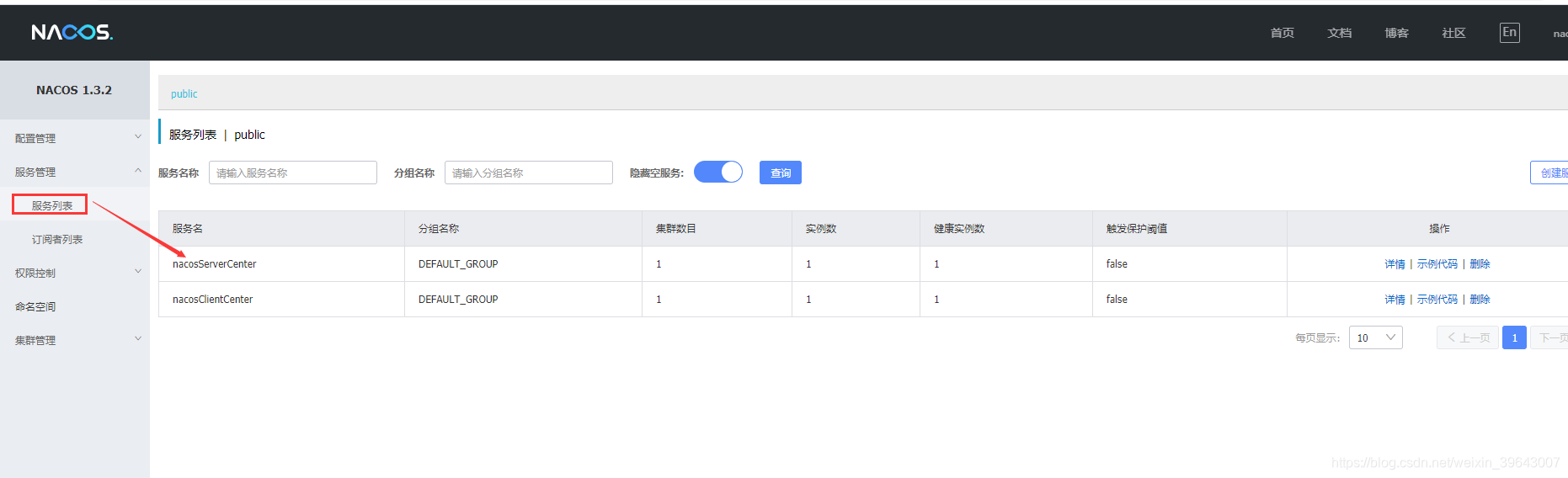Go to 首页 in top navigation
Image resolution: width=1568 pixels, height=478 pixels.
tap(1283, 33)
